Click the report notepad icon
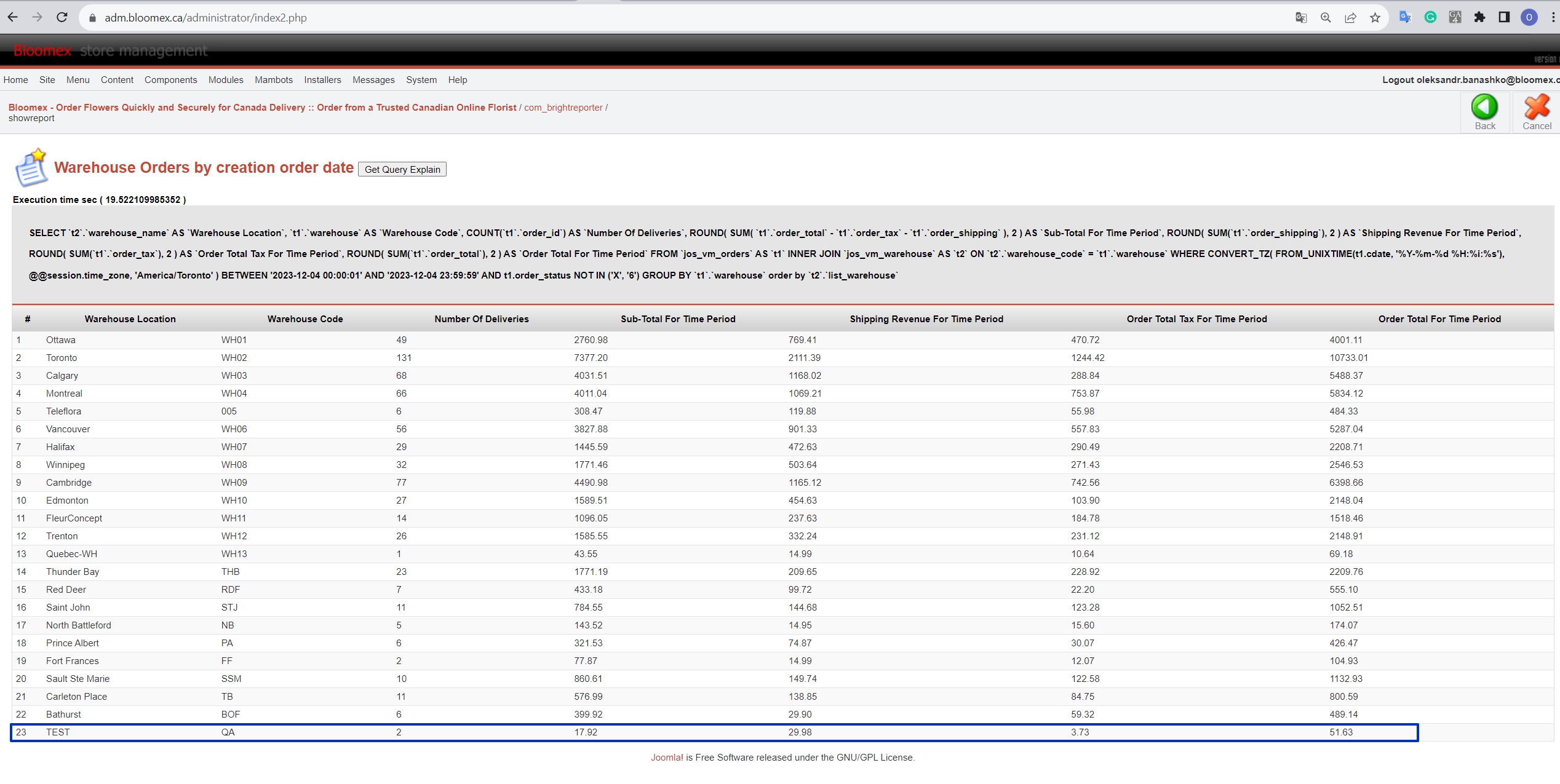 point(31,167)
